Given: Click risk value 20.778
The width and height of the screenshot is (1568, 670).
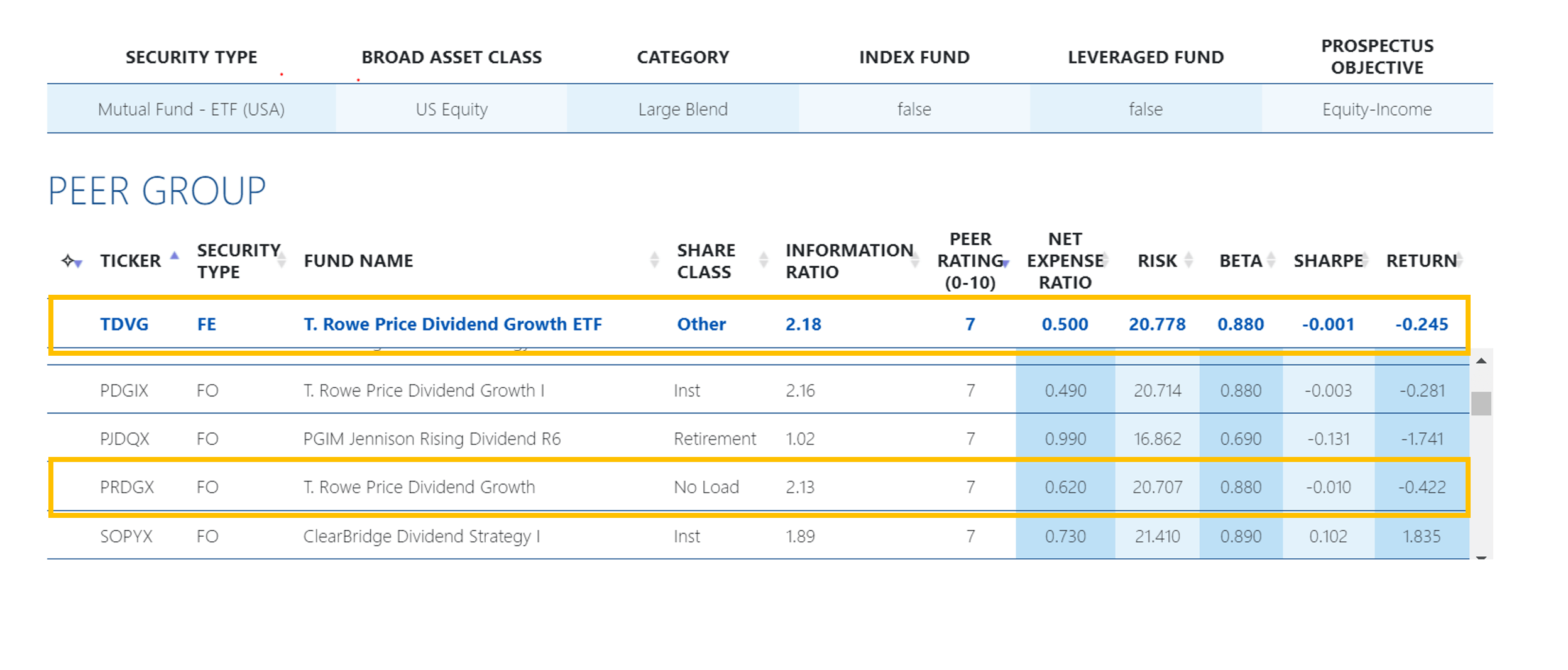Looking at the screenshot, I should click(1157, 324).
